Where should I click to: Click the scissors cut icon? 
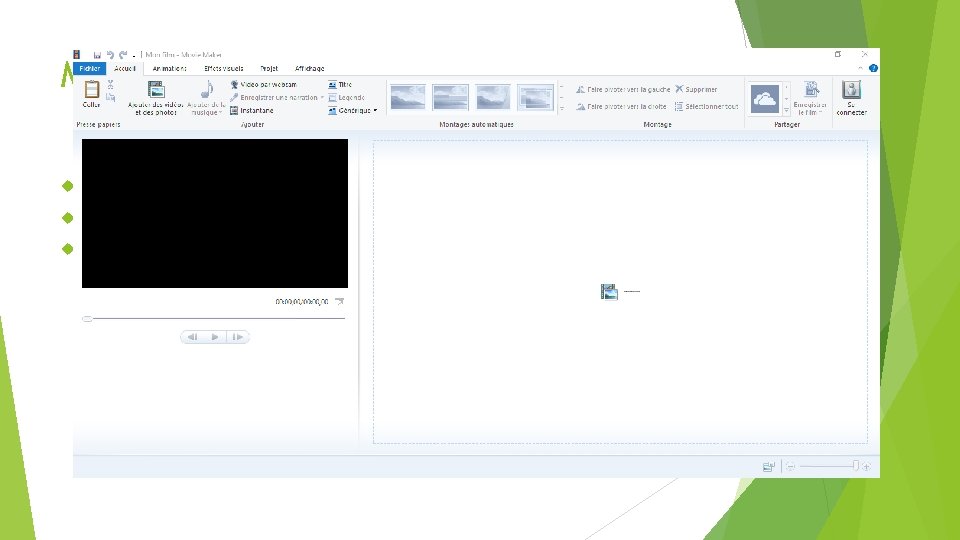111,84
